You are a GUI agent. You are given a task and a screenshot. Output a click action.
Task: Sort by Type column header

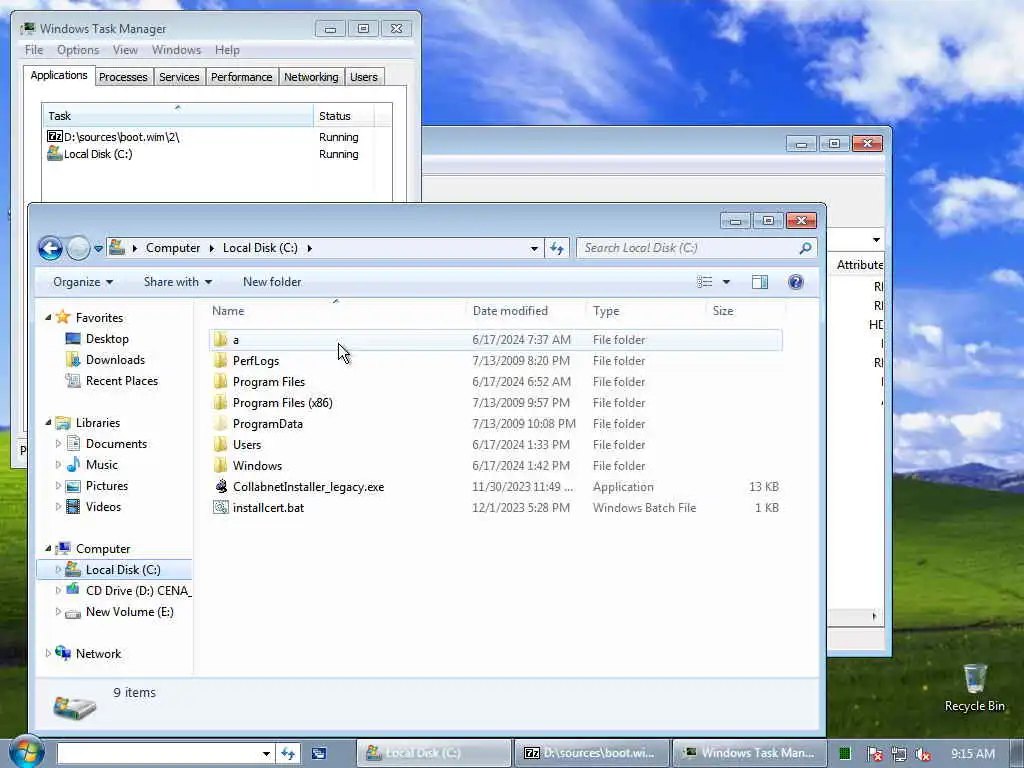click(646, 311)
